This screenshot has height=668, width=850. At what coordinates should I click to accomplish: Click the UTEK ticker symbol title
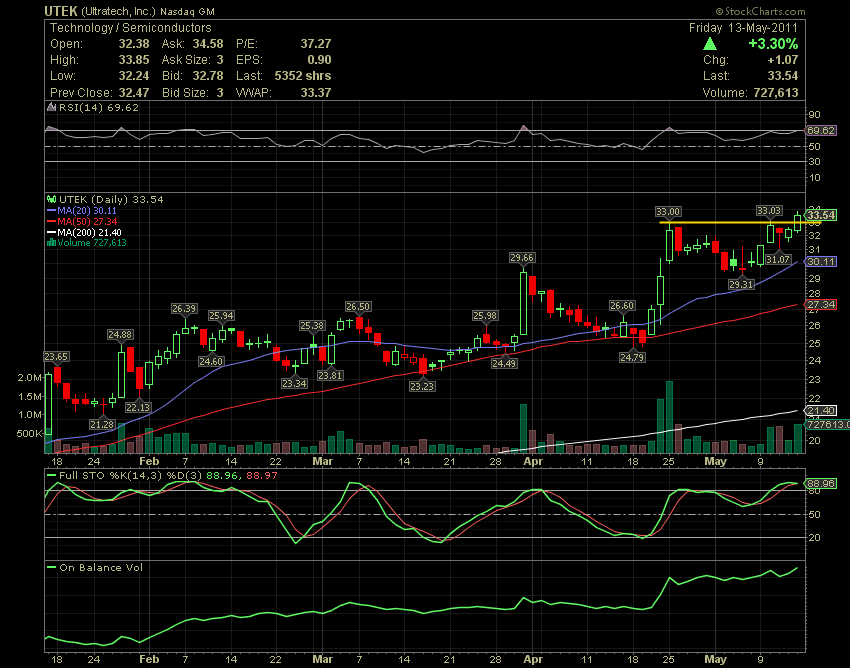tap(61, 11)
